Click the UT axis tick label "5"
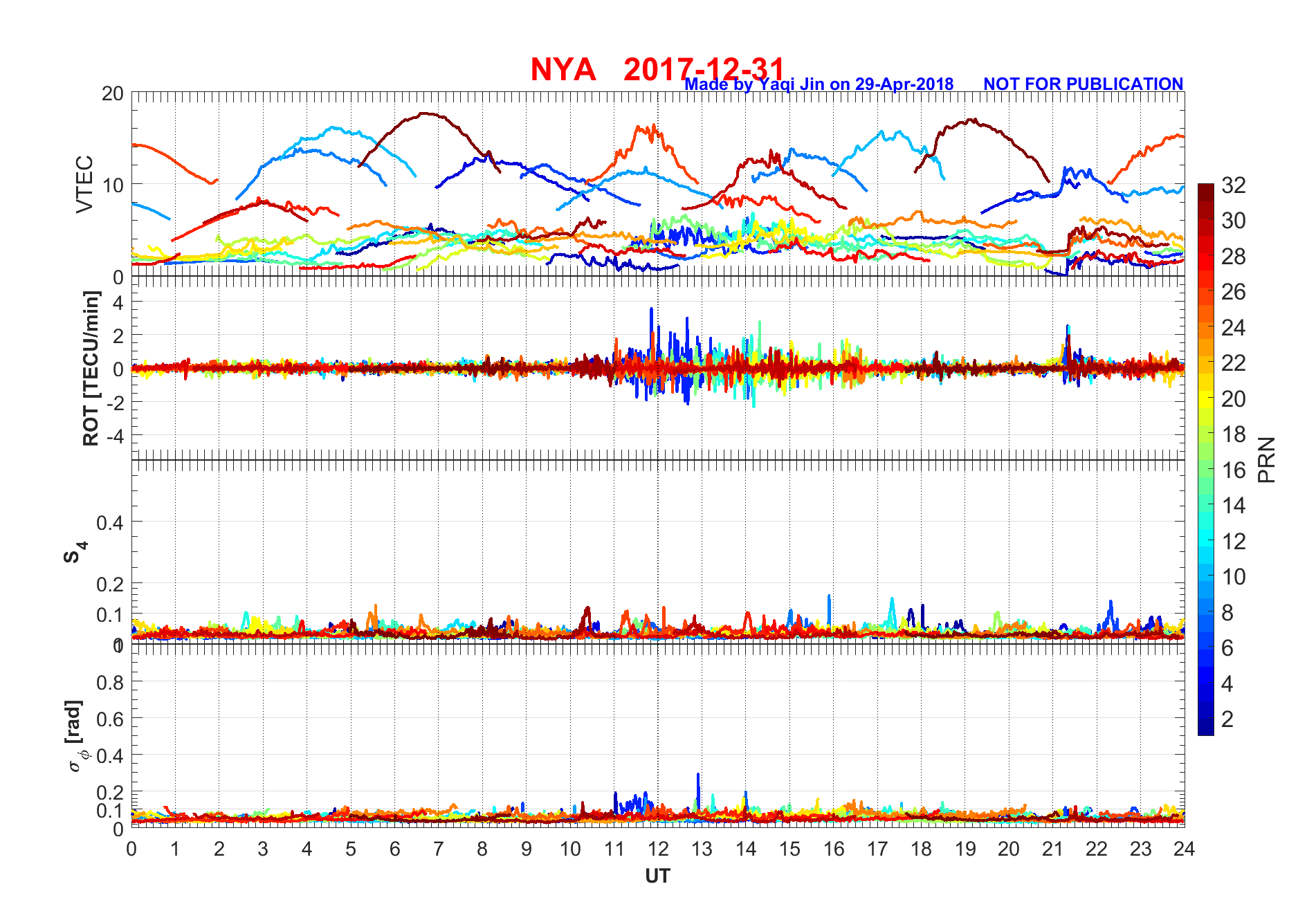This screenshot has width=1316, height=920. click(351, 849)
